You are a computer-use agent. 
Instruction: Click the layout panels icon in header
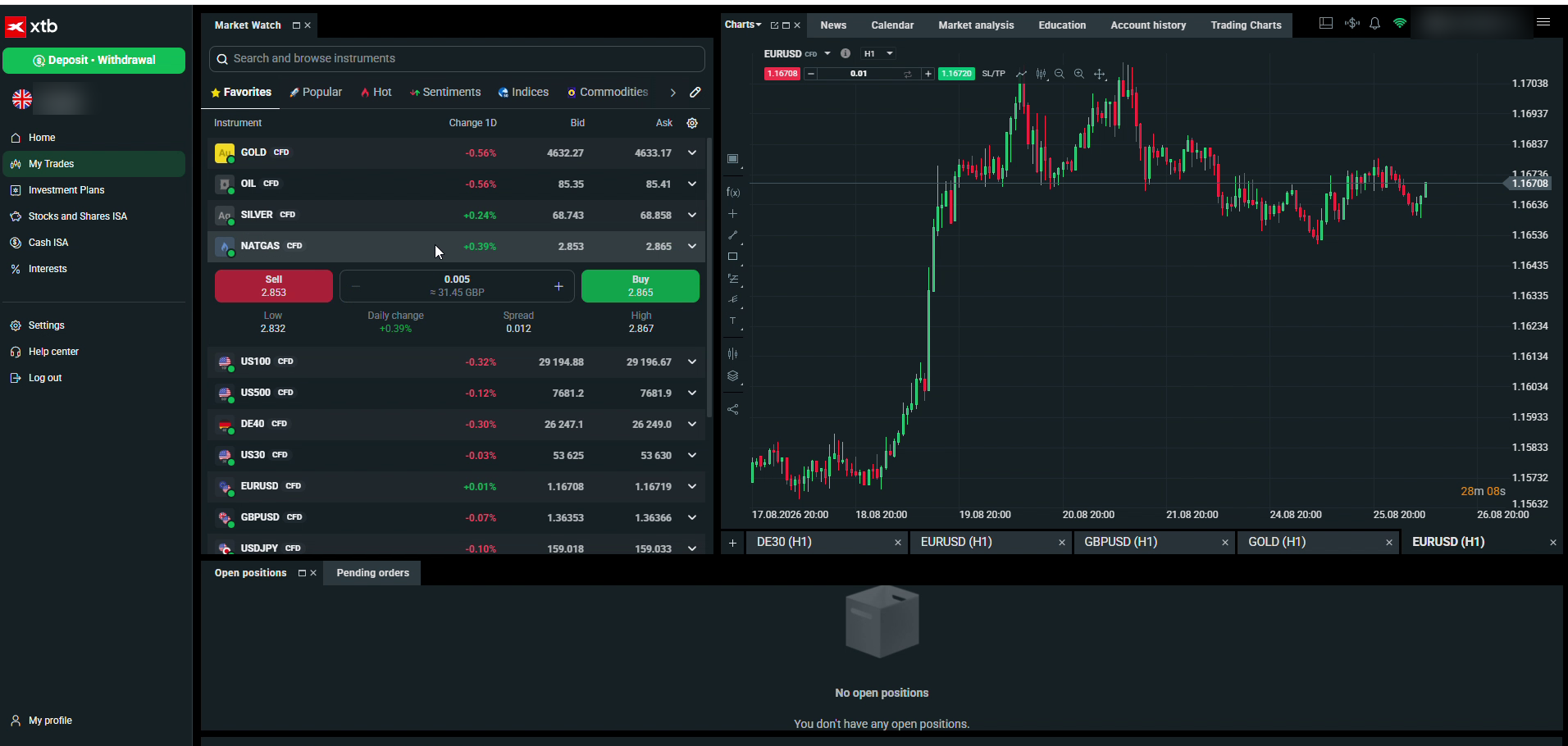click(1326, 24)
